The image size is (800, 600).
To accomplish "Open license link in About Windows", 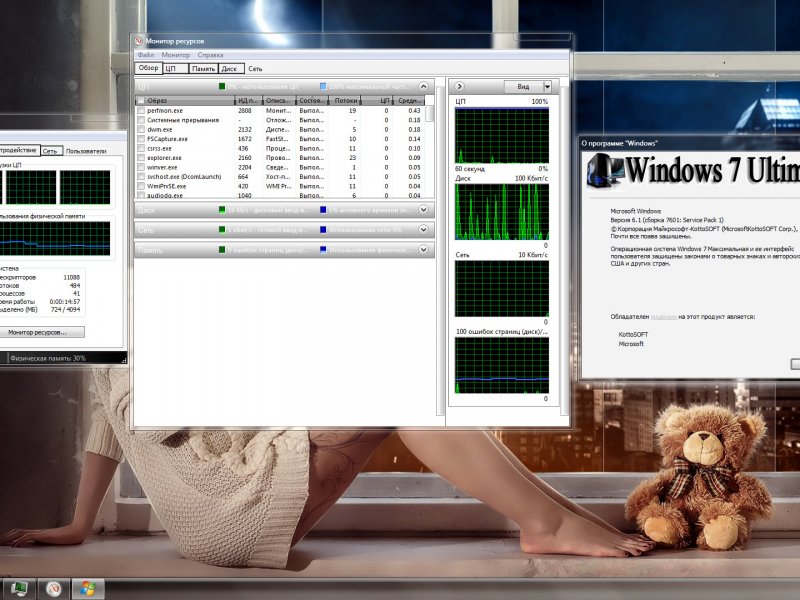I will coord(664,317).
